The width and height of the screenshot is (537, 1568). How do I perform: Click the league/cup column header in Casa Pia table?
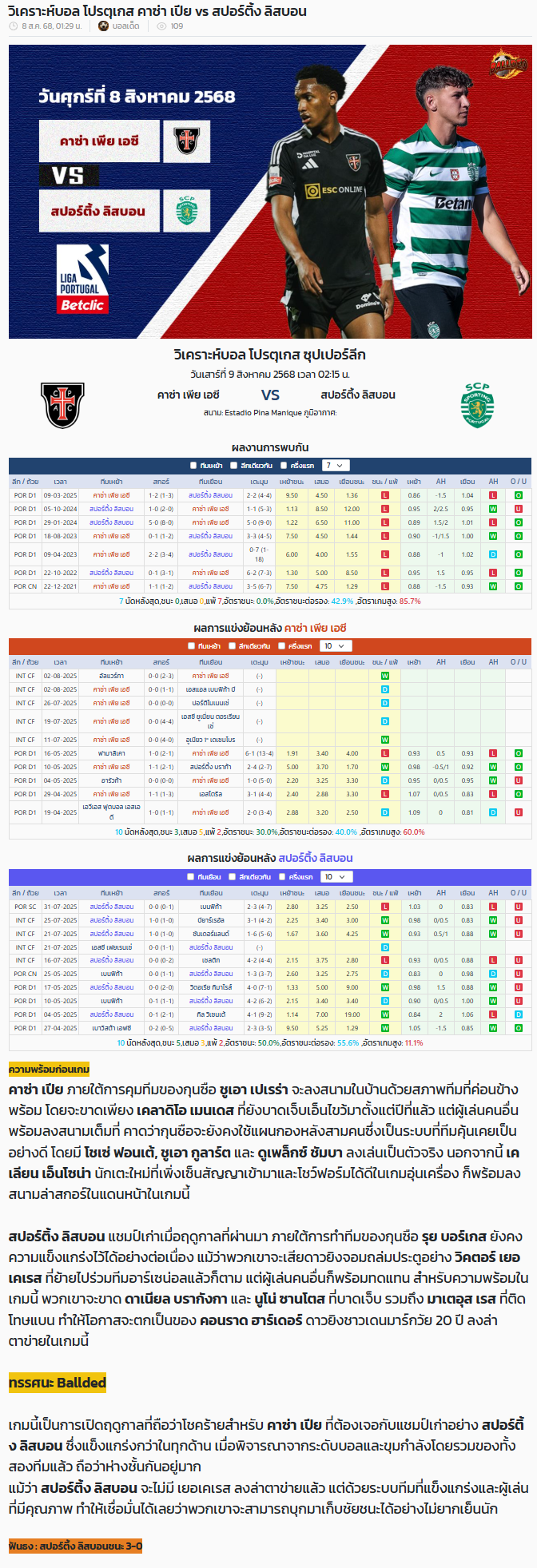(26, 662)
